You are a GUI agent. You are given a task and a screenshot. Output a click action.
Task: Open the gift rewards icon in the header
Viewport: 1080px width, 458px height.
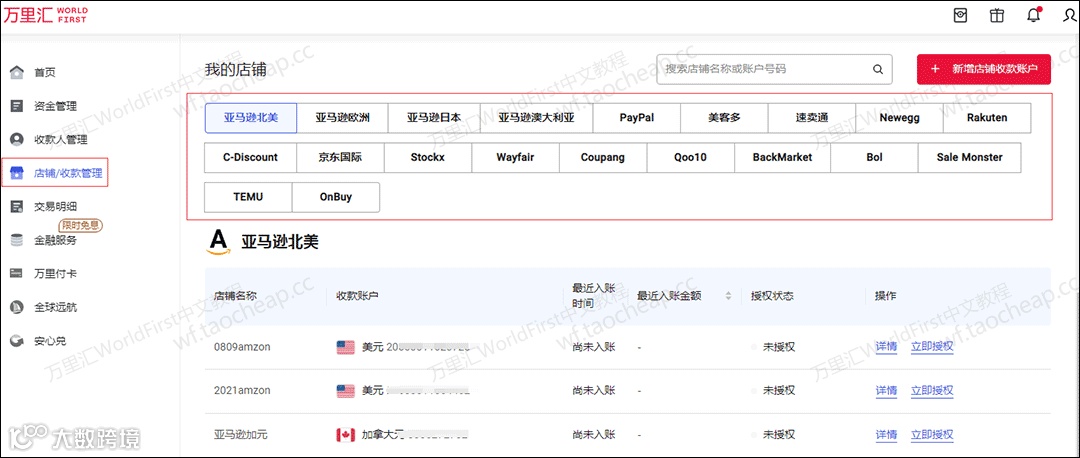pyautogui.click(x=997, y=16)
